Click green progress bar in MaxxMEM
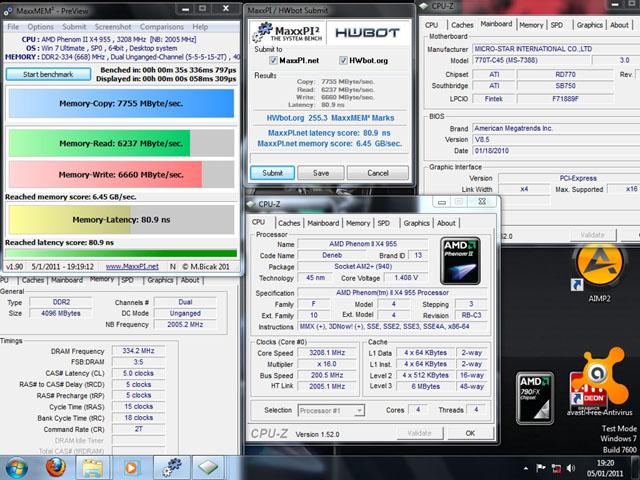 pyautogui.click(x=121, y=253)
